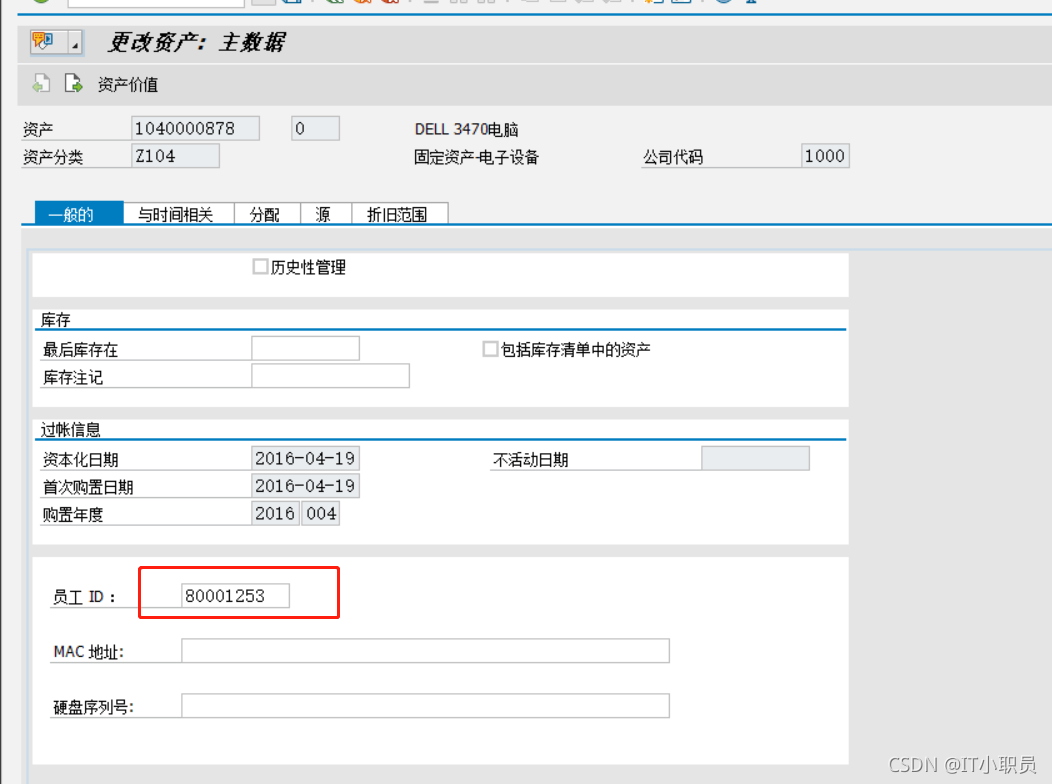Viewport: 1052px width, 784px height.
Task: Click the 过帐信息 section header
Action: (x=70, y=430)
